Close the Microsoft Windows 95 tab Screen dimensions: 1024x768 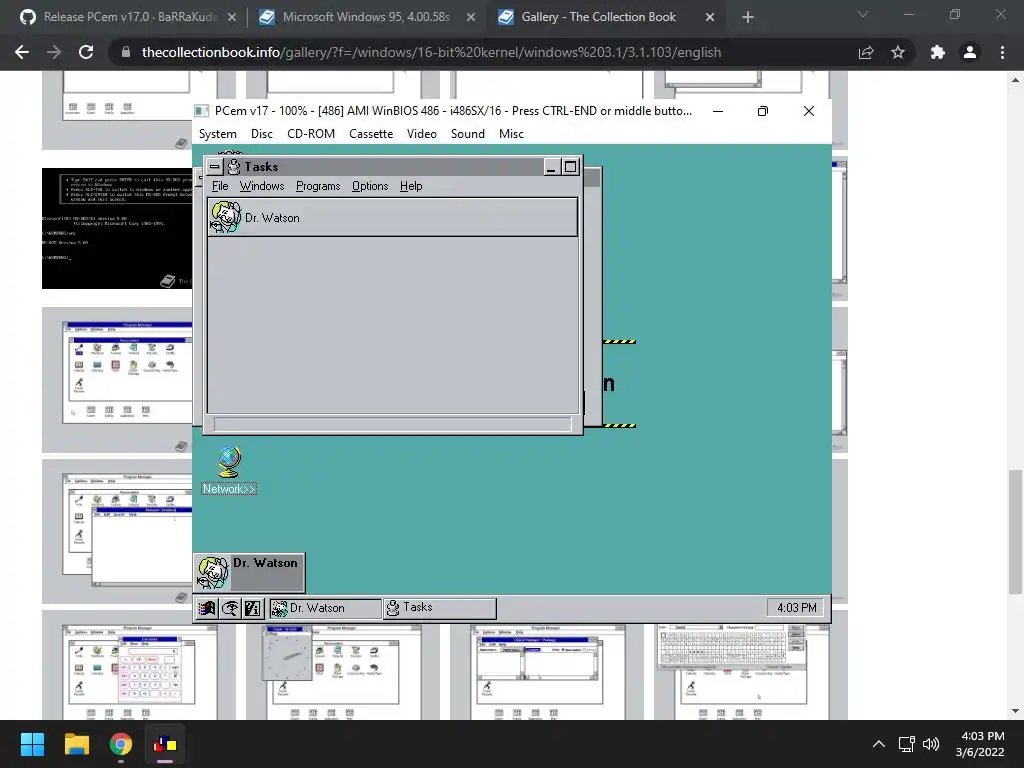click(471, 18)
